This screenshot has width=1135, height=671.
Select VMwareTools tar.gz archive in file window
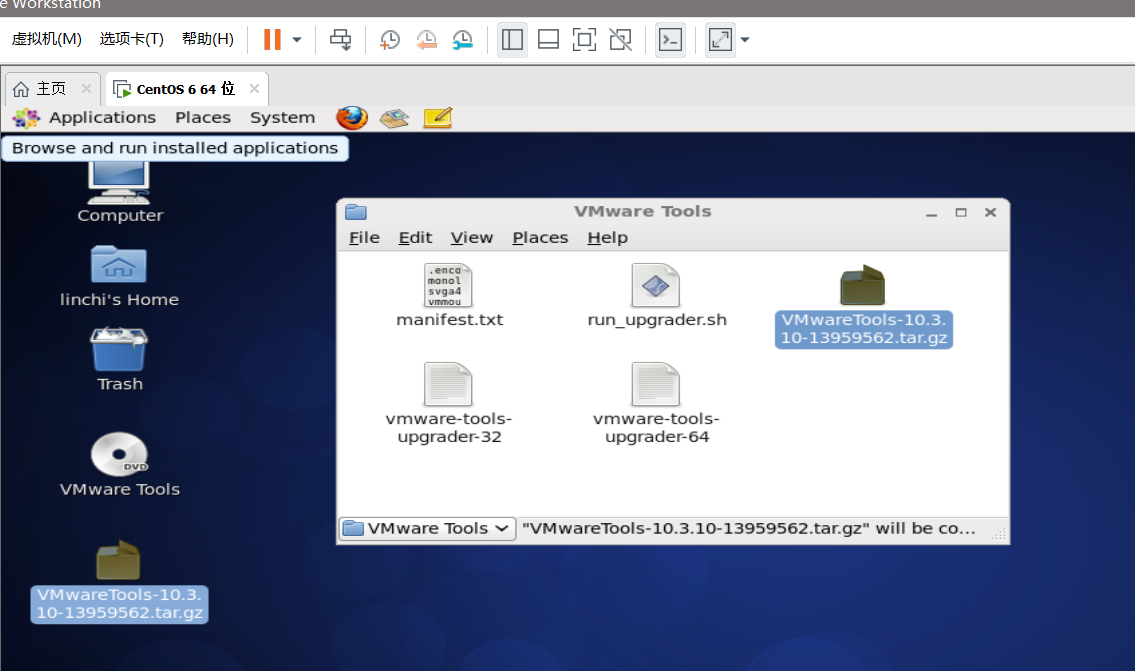[864, 307]
